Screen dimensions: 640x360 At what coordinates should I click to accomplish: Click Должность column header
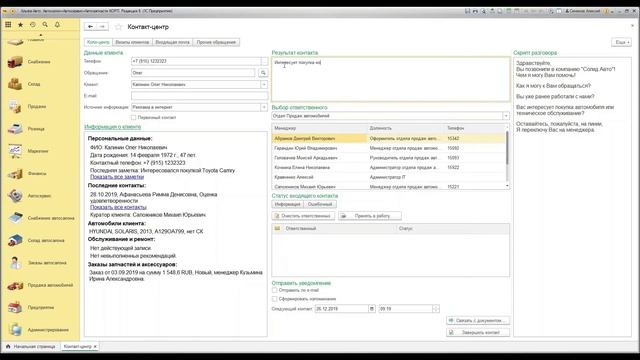(x=405, y=128)
